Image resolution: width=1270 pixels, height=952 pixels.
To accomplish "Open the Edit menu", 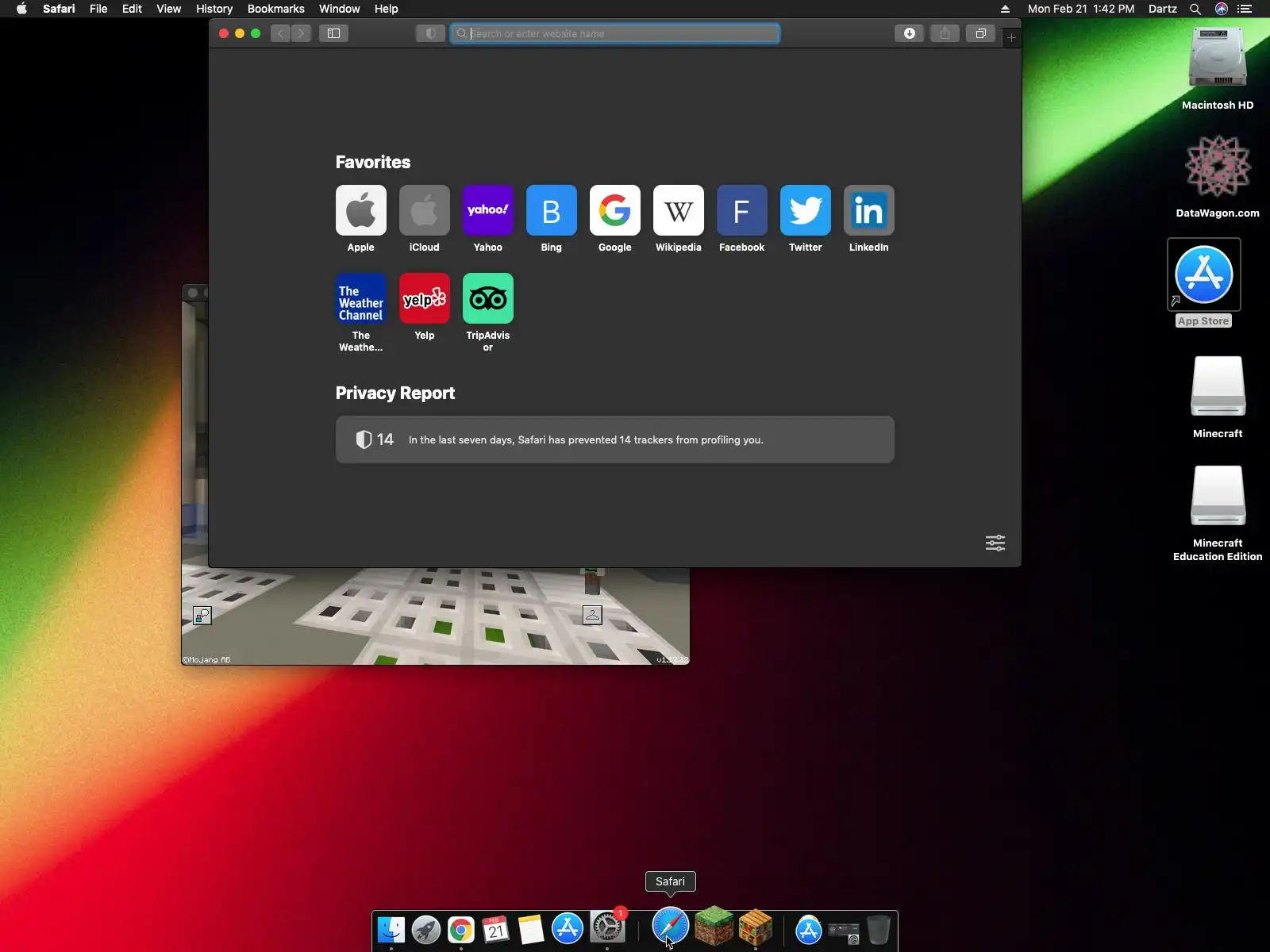I will coord(132,9).
